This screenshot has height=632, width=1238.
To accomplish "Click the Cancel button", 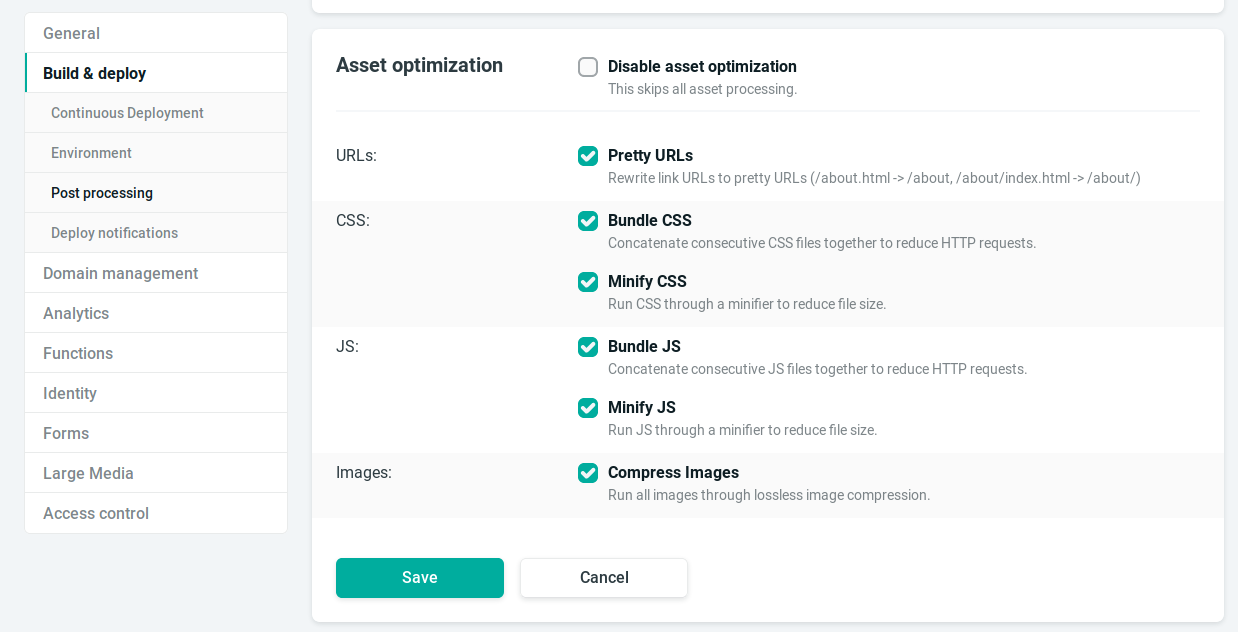I will pos(603,577).
